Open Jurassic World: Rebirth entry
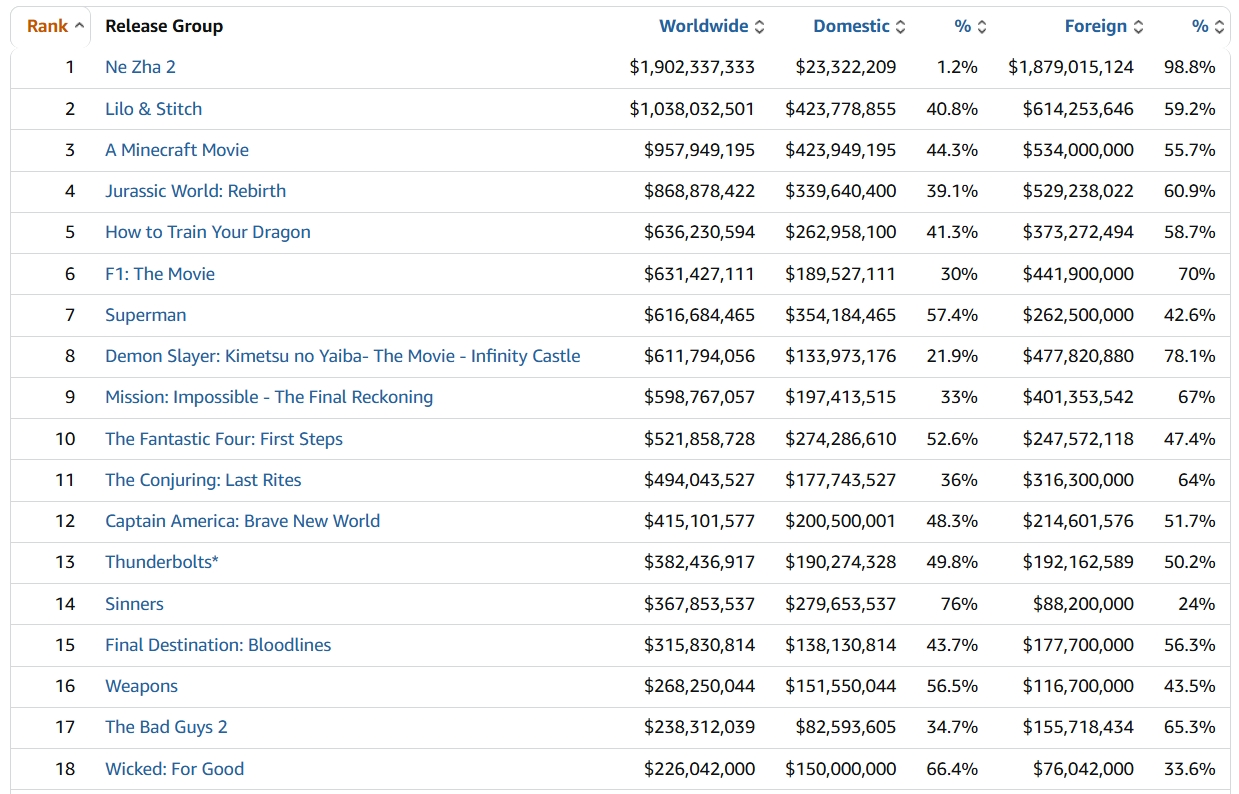Screen dimensions: 1239x794 [195, 191]
